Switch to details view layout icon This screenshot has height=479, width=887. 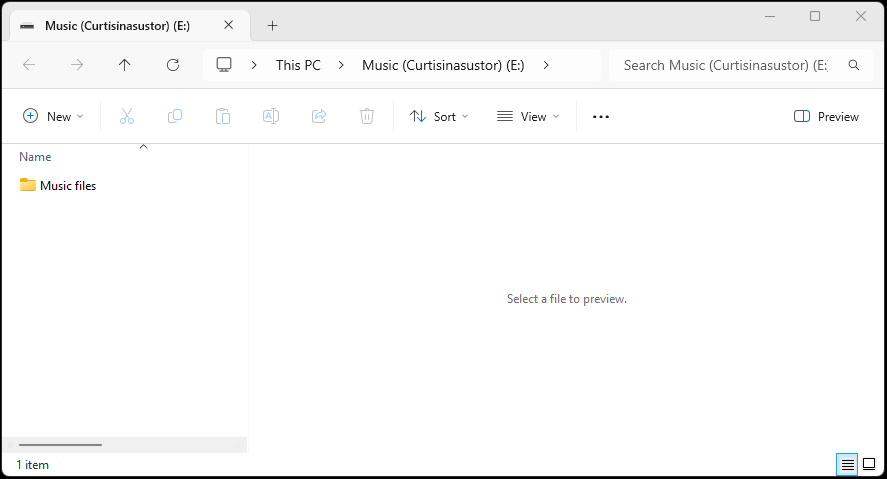point(848,464)
